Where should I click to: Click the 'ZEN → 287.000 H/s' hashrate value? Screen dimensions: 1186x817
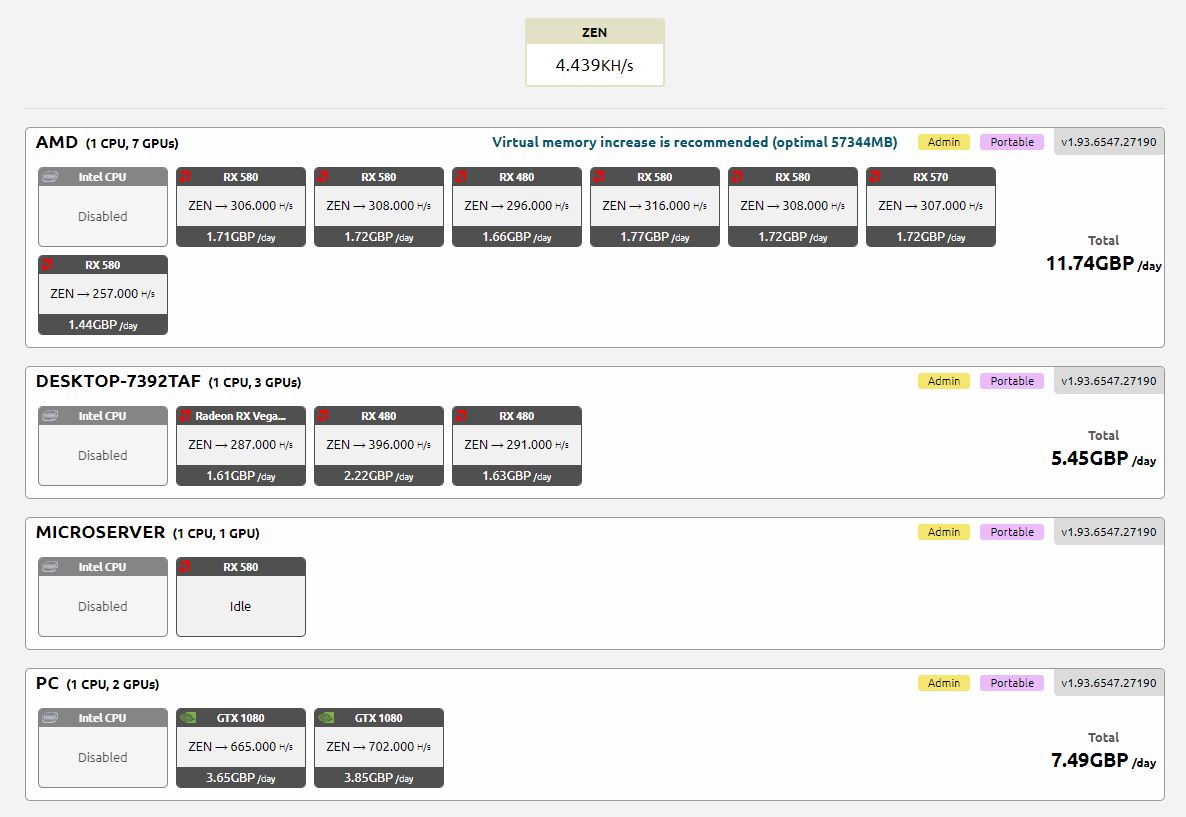[x=241, y=445]
